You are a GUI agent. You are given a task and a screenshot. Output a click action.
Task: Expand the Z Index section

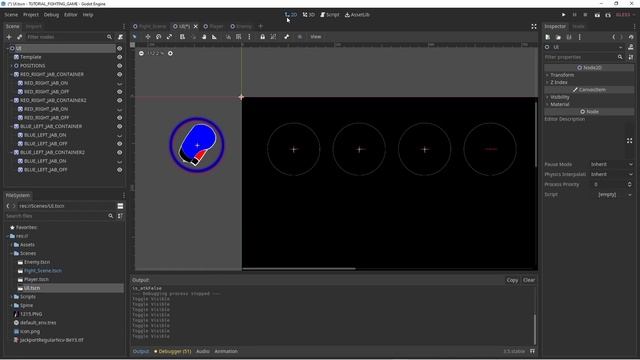pos(558,82)
